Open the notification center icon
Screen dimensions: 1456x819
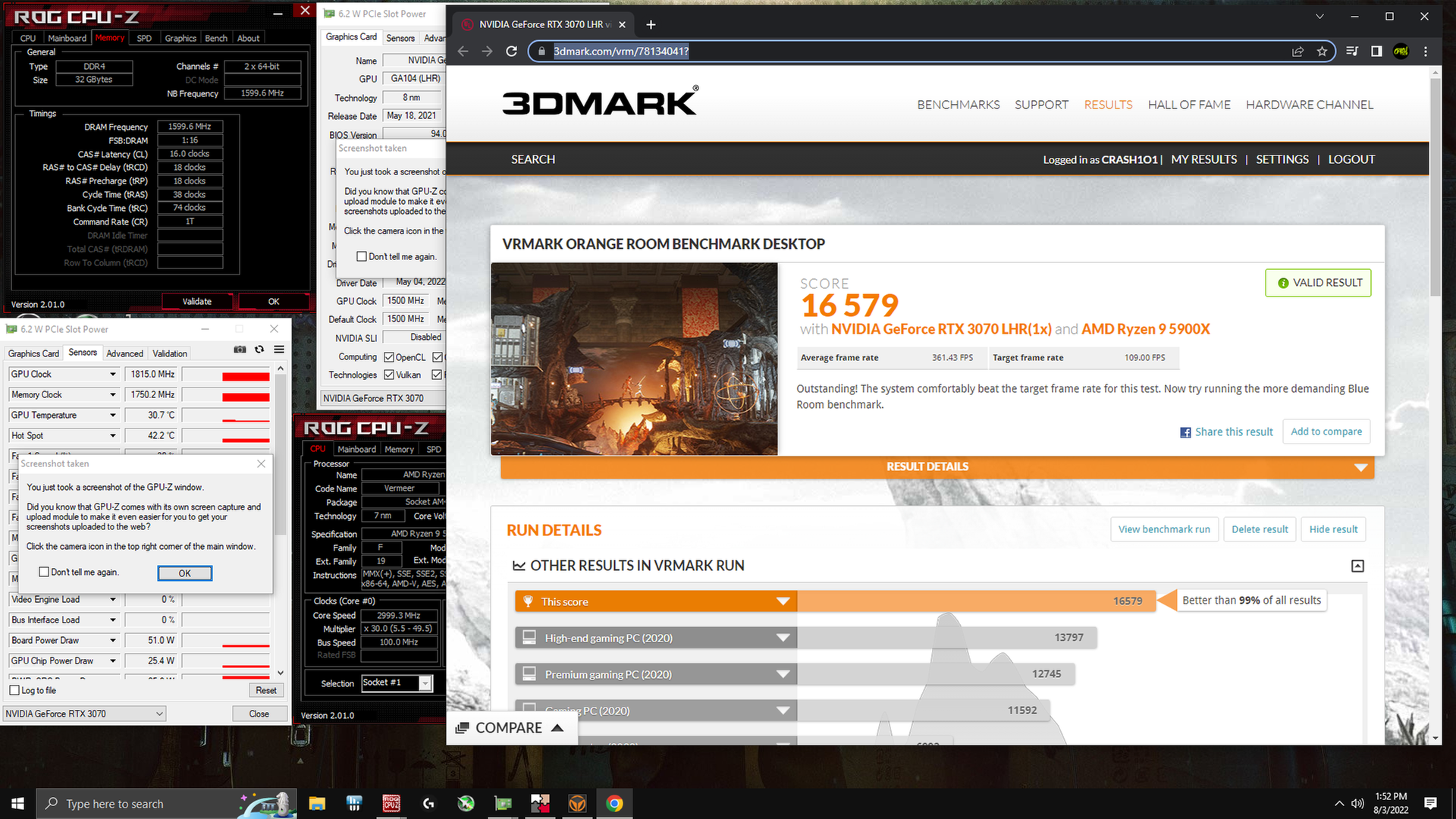(x=1430, y=803)
